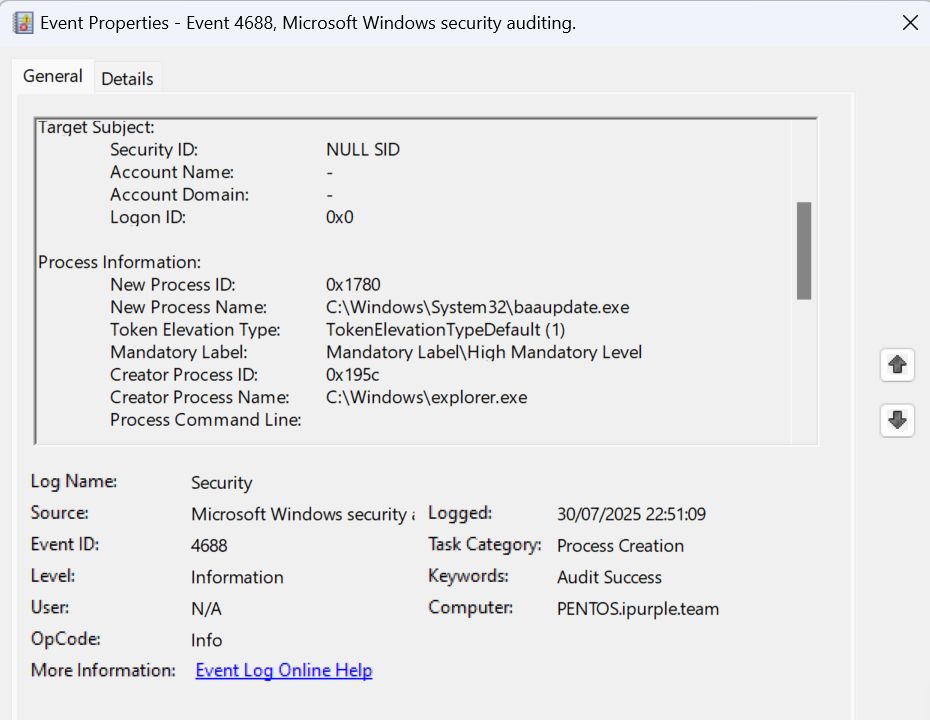Click the baaupdate.exe new process path
Viewport: 930px width, 720px height.
coord(477,307)
